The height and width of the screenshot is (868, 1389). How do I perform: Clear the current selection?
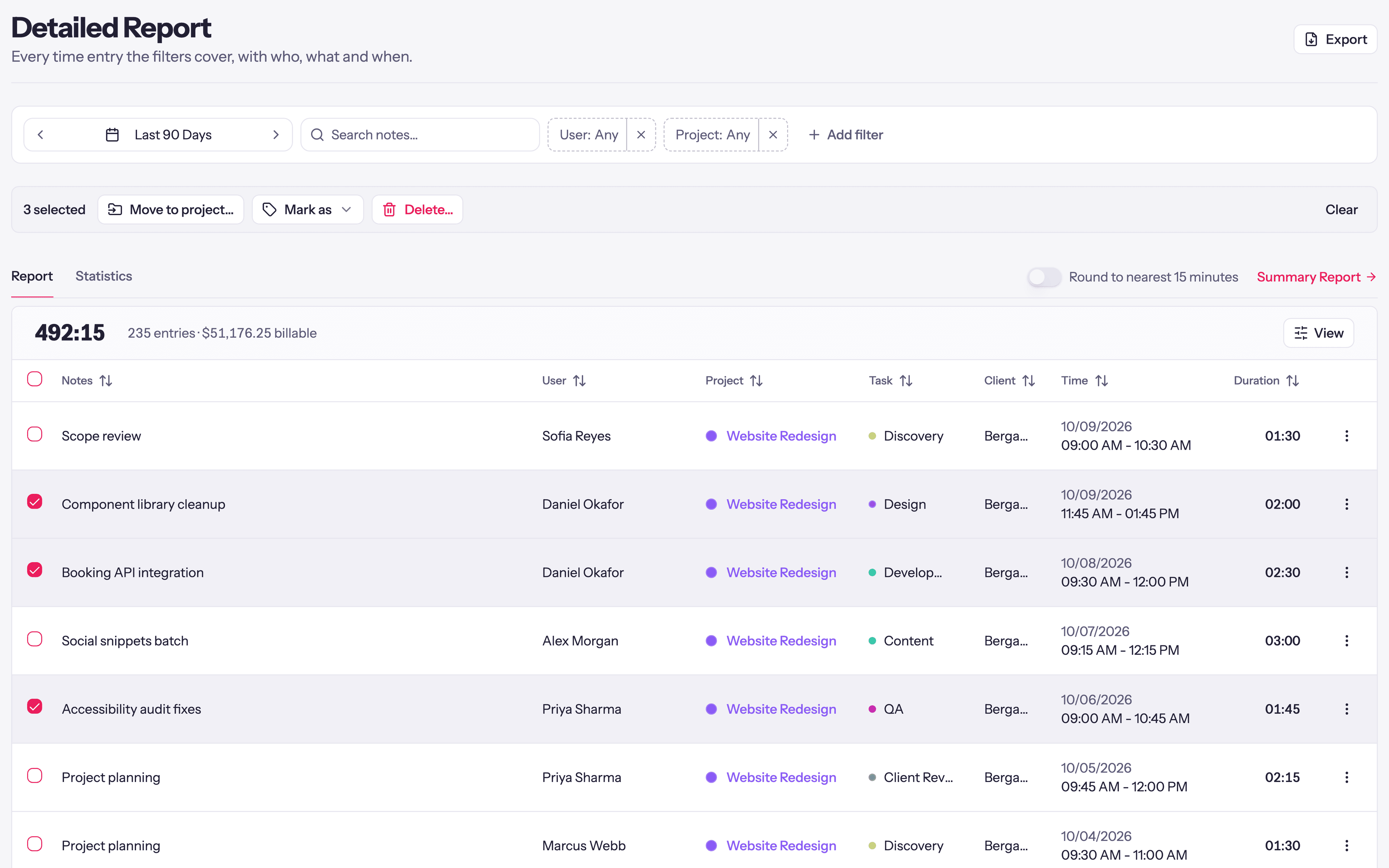pyautogui.click(x=1341, y=210)
